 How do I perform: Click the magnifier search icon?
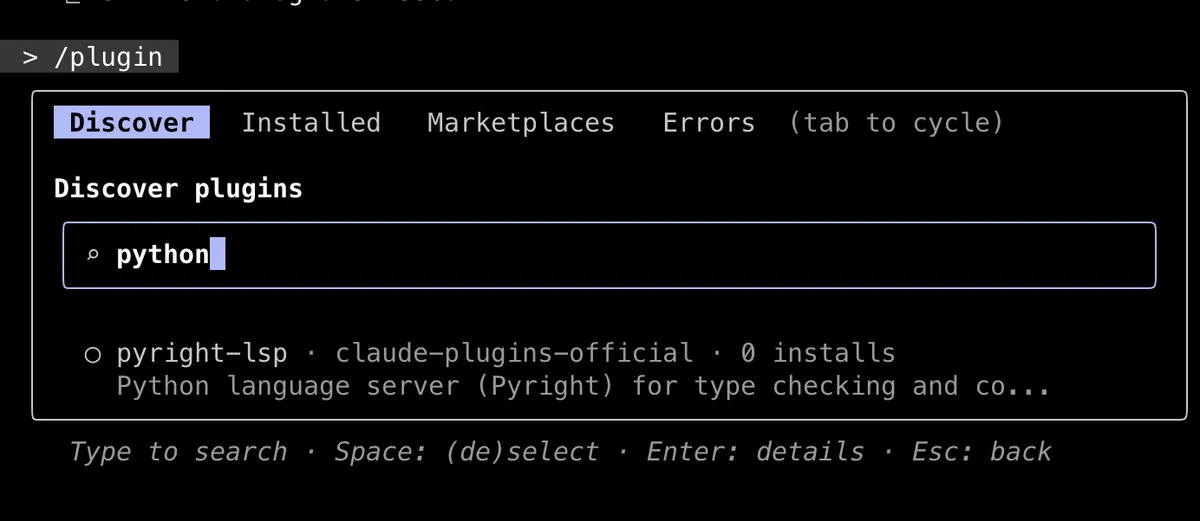coord(92,256)
